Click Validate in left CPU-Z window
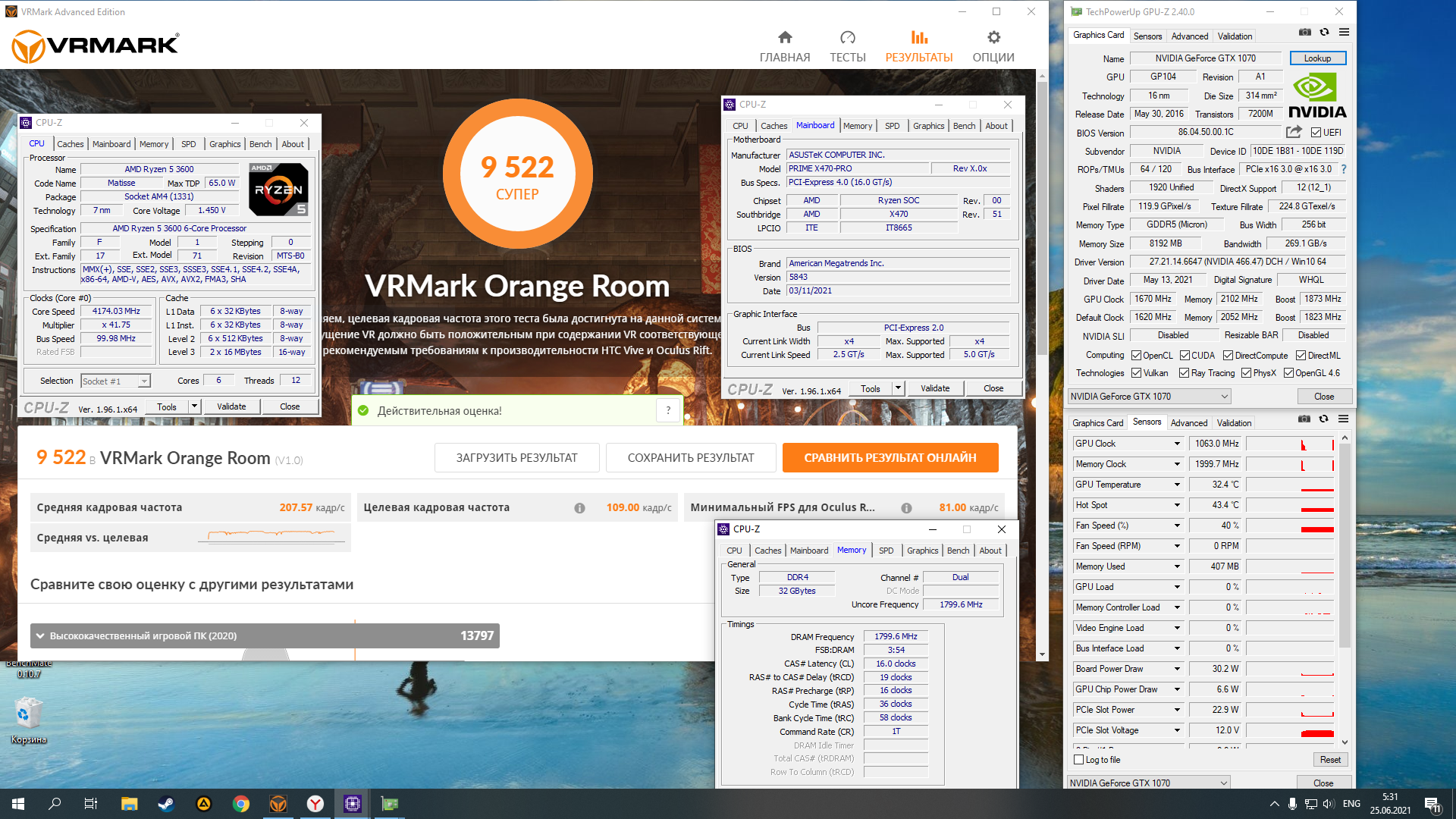The width and height of the screenshot is (1456, 819). tap(231, 406)
